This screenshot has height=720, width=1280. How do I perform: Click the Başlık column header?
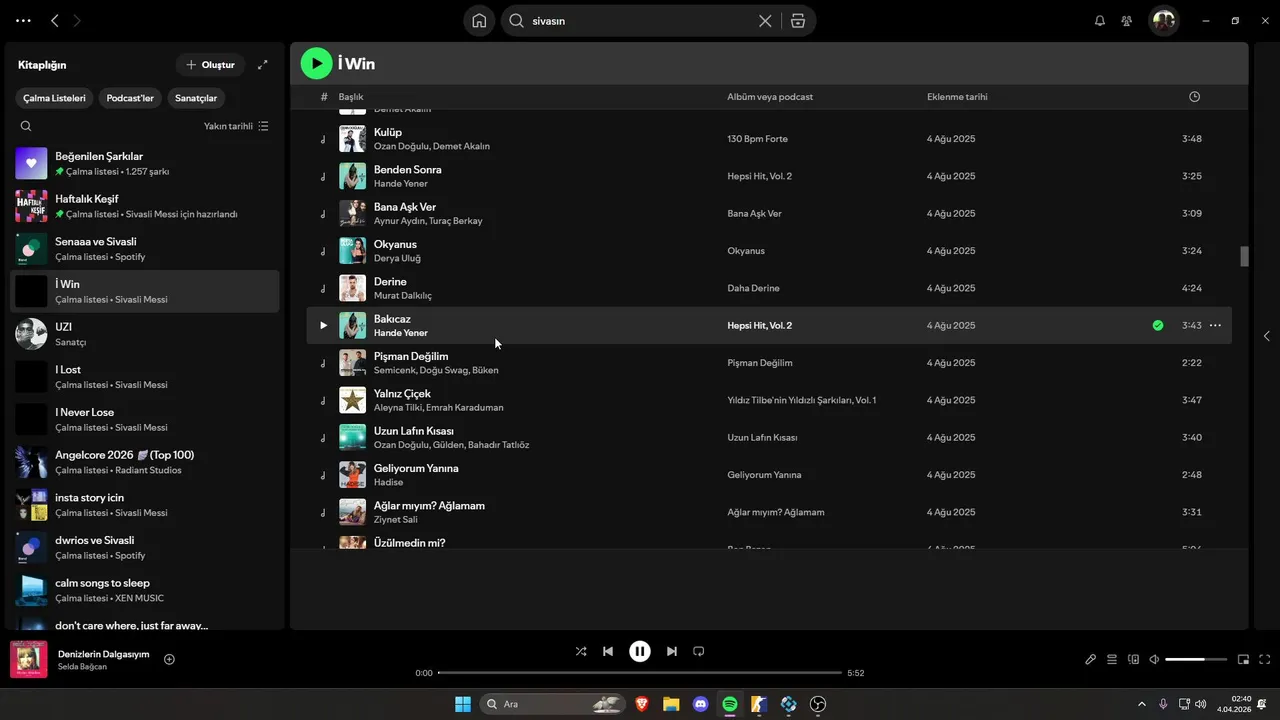tap(351, 97)
